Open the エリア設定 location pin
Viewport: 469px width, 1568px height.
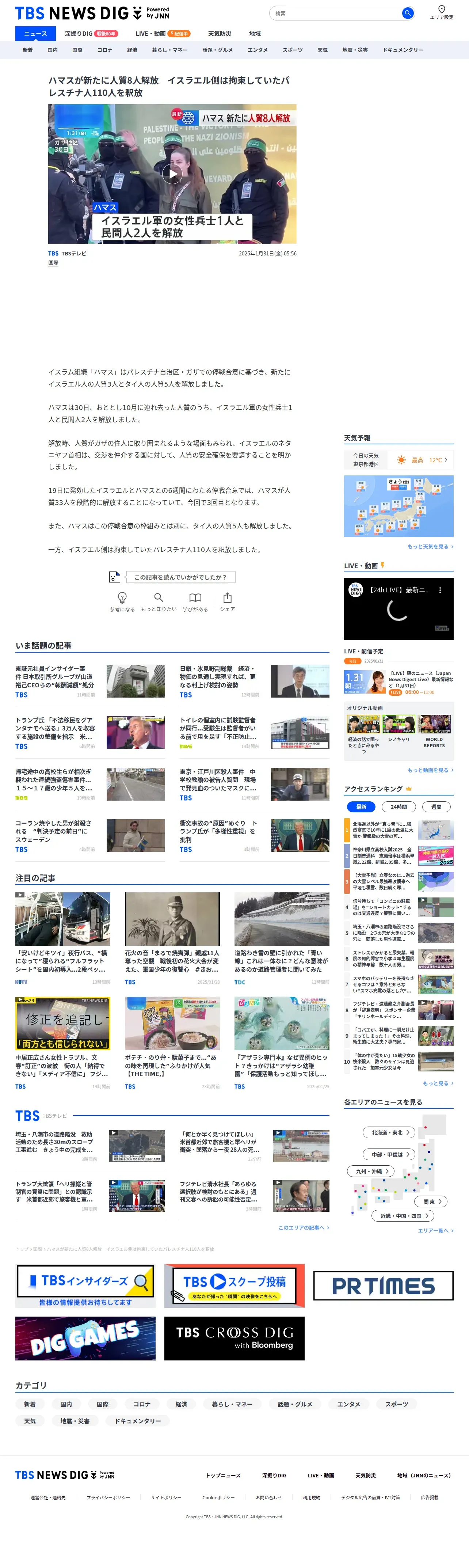point(442,12)
